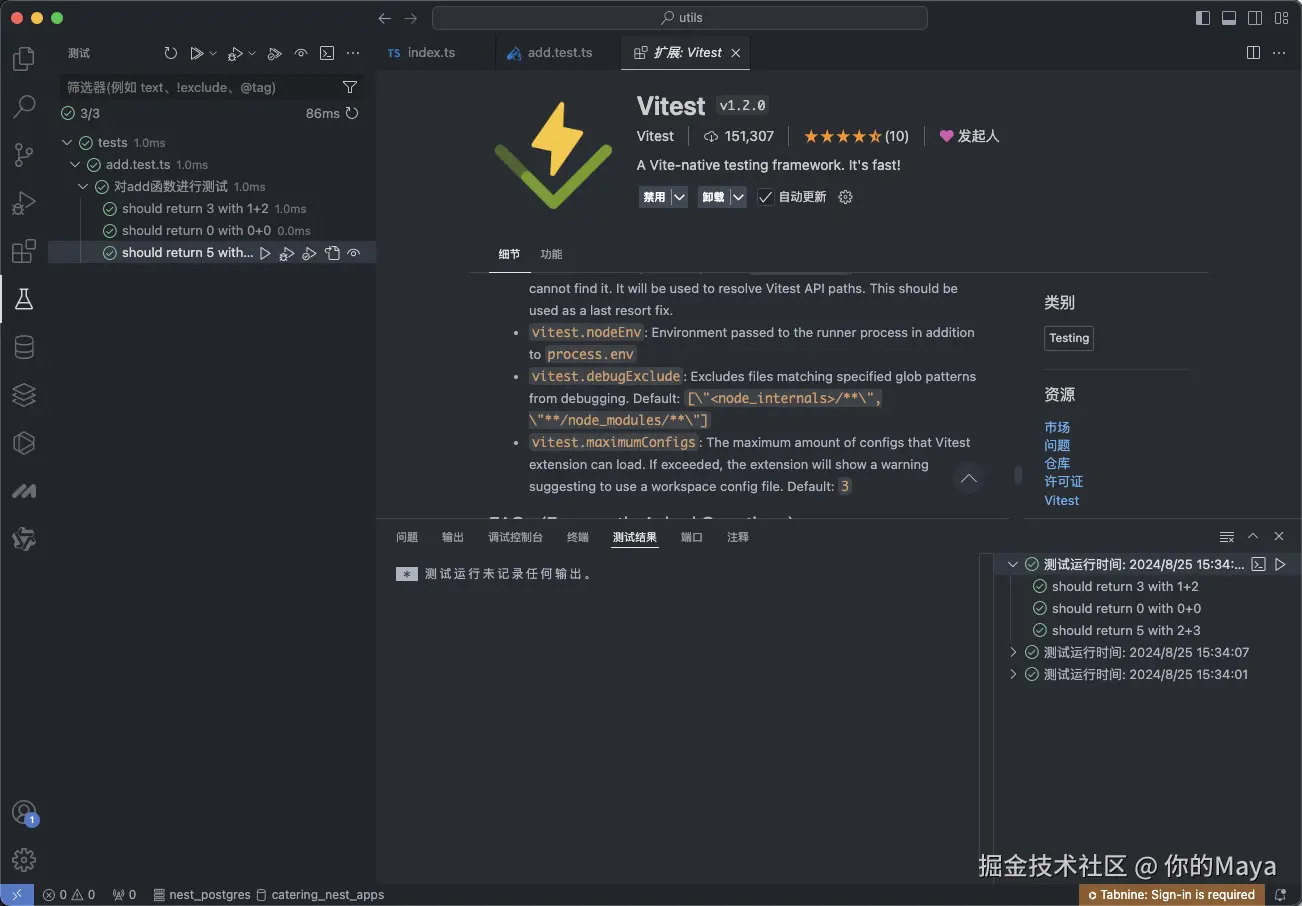Clear test results with the list-x icon
This screenshot has width=1302, height=906.
point(1227,536)
